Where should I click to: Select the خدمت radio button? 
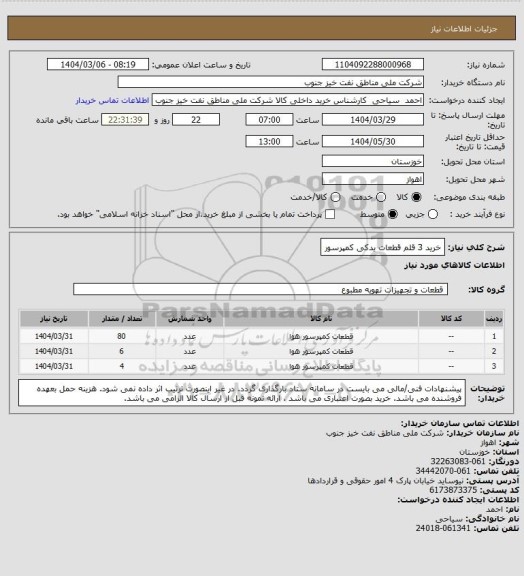point(381,197)
